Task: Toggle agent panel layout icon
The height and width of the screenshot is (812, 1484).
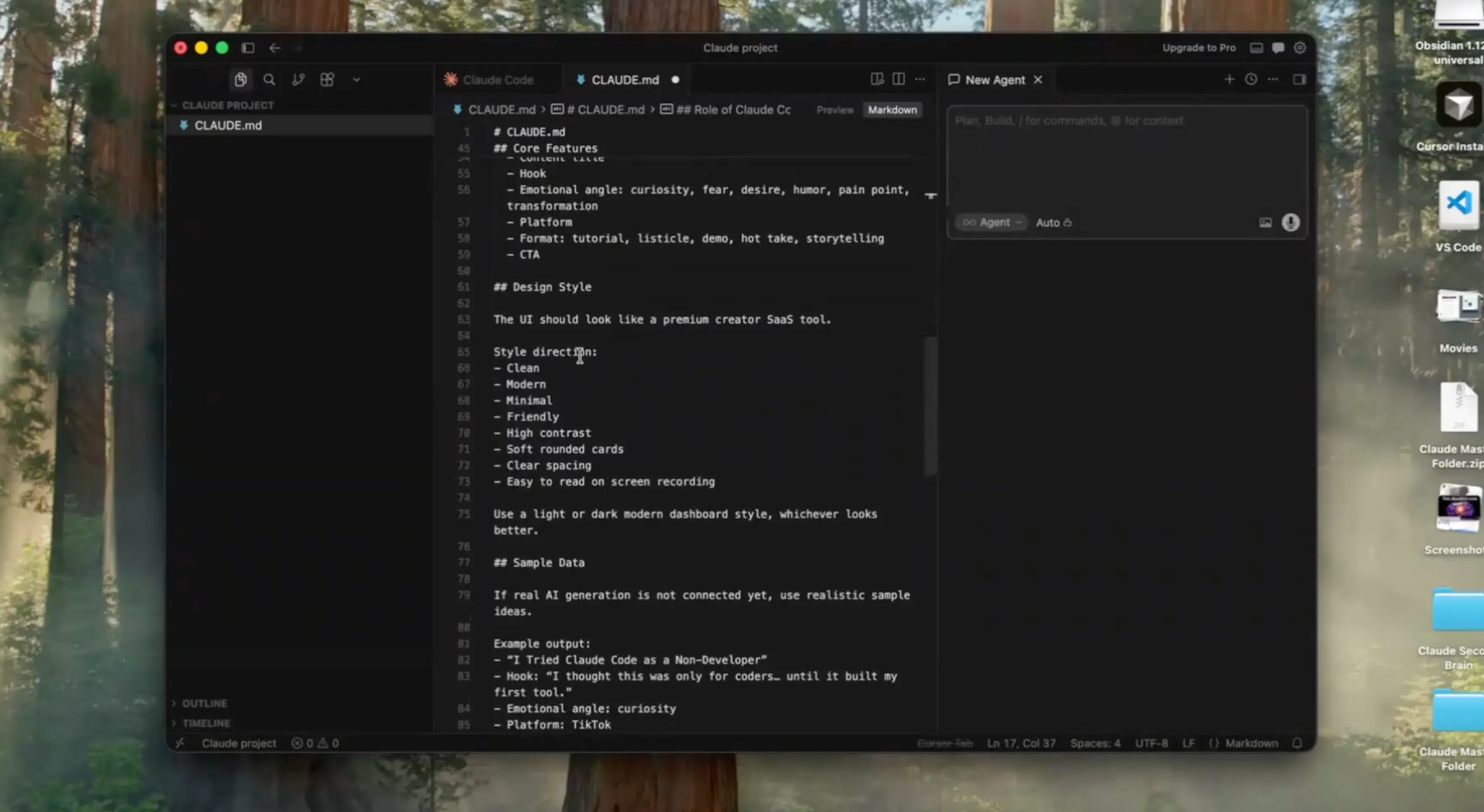Action: (x=1299, y=80)
